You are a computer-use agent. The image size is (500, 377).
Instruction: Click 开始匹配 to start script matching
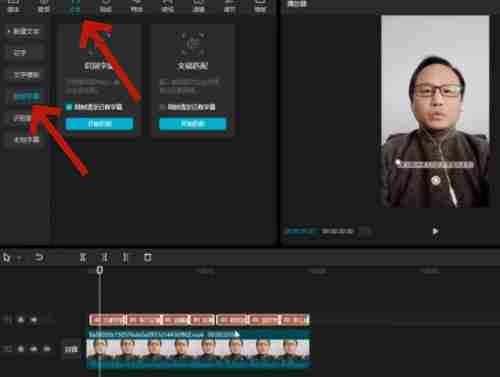tap(193, 124)
